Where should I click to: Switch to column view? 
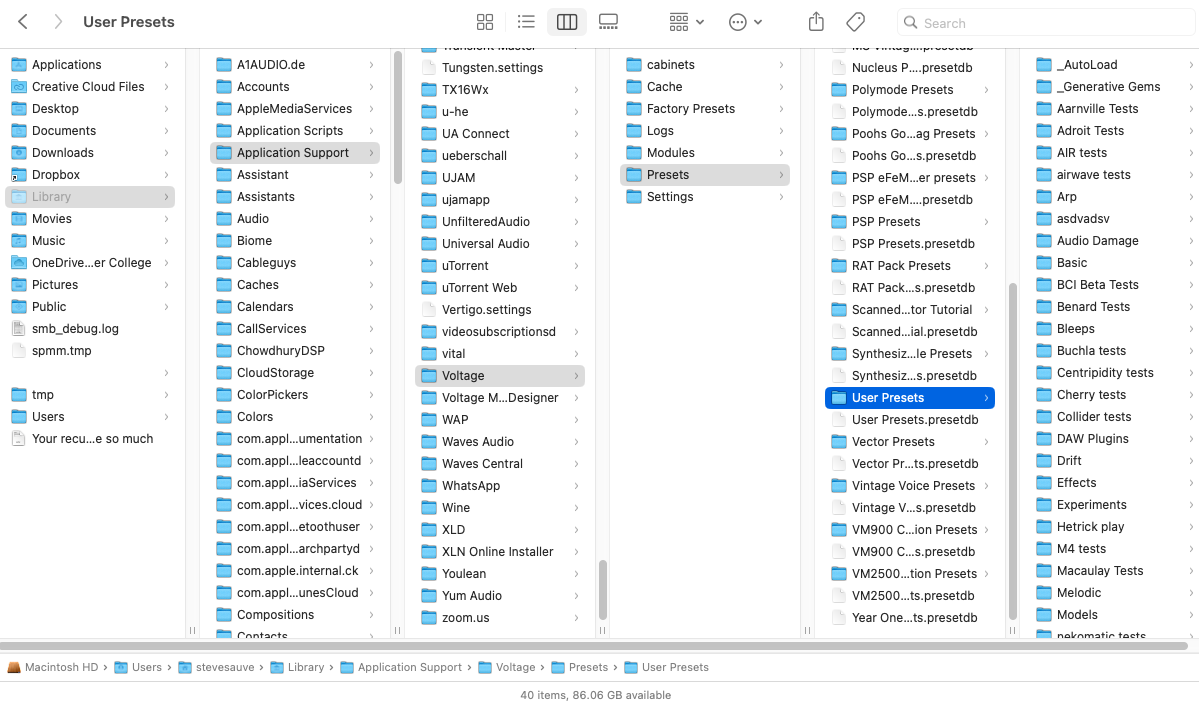tap(567, 22)
